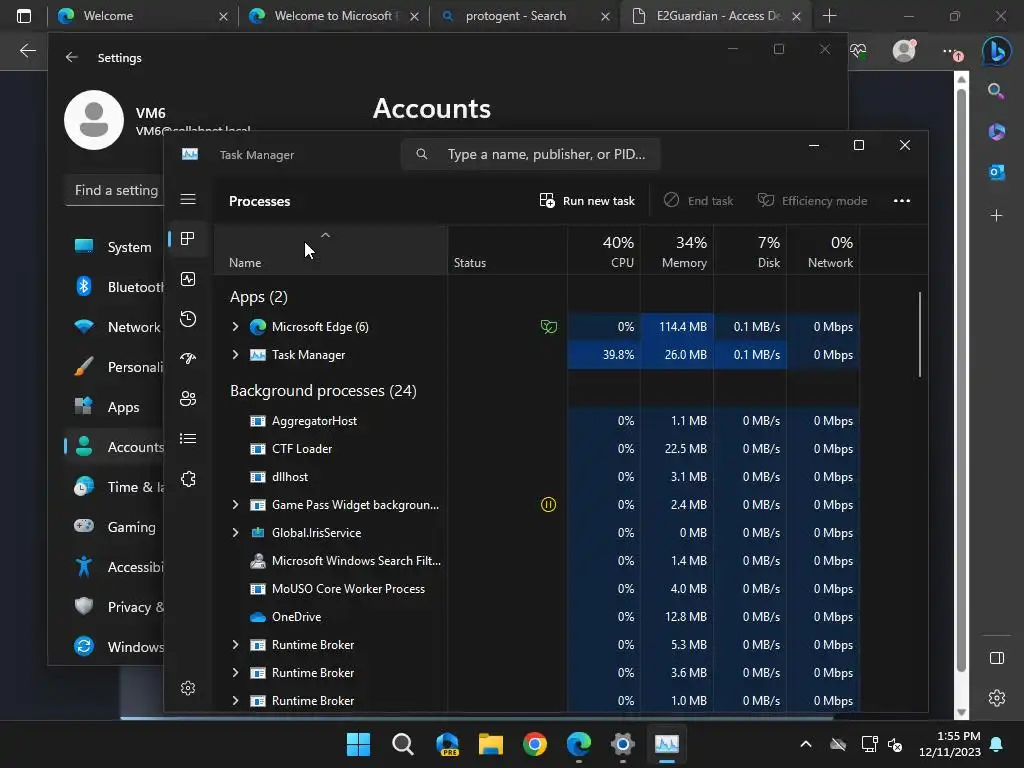Open Apps in Settings sidebar
Screen dimensions: 1024x768
[x=114, y=407]
